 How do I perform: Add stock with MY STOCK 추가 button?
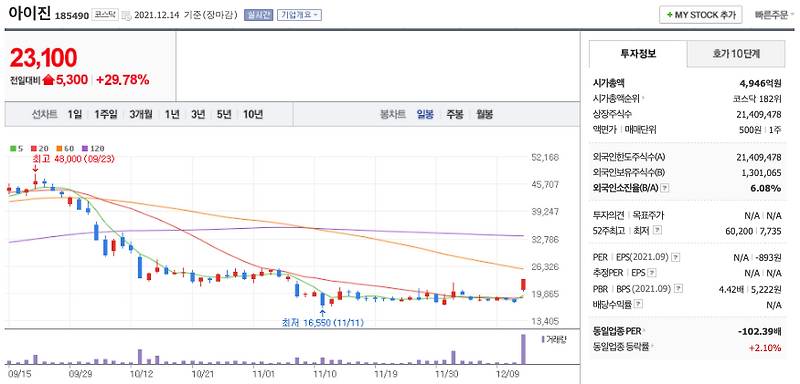pyautogui.click(x=701, y=15)
